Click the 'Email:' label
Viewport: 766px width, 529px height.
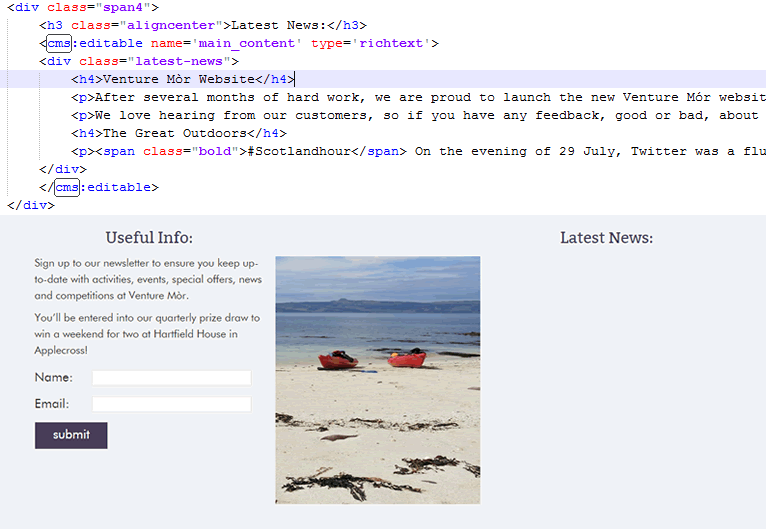point(52,404)
